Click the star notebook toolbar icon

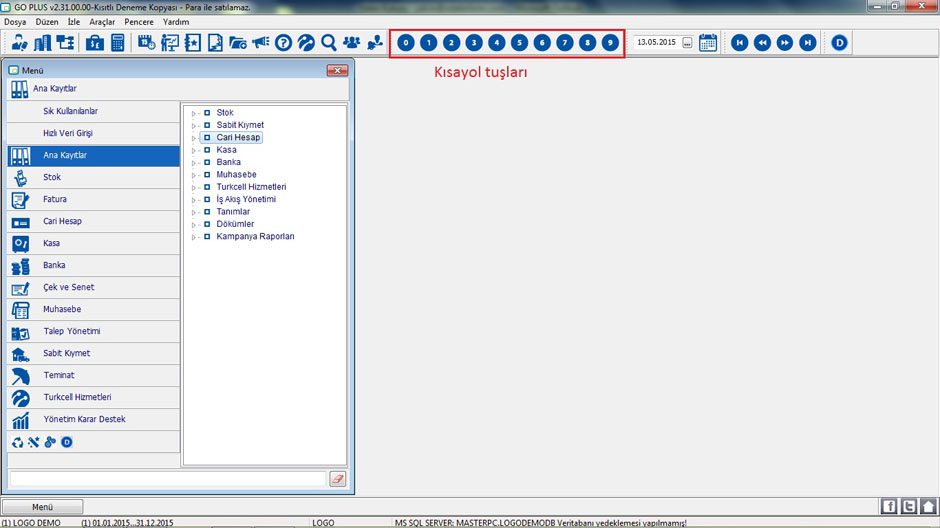(x=193, y=43)
